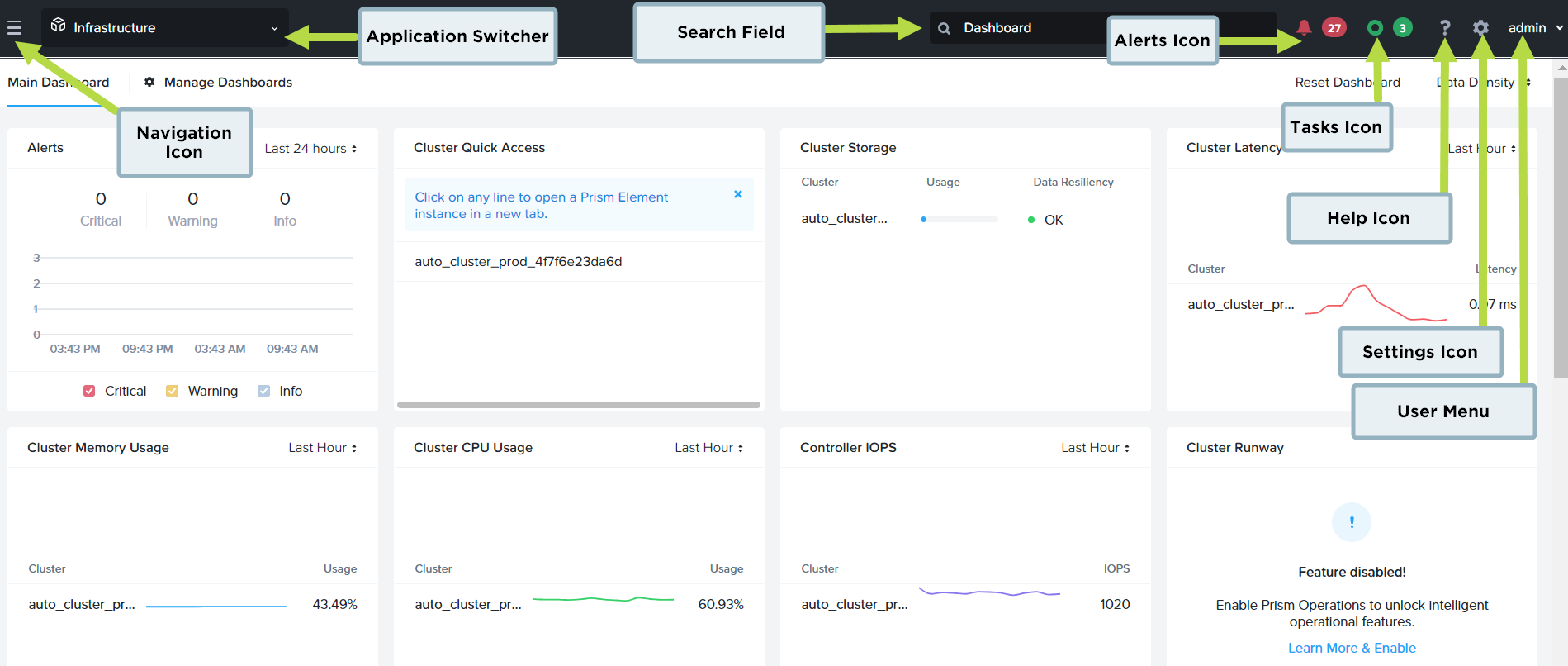
Task: Toggle the Info alerts checkbox
Action: (x=263, y=391)
